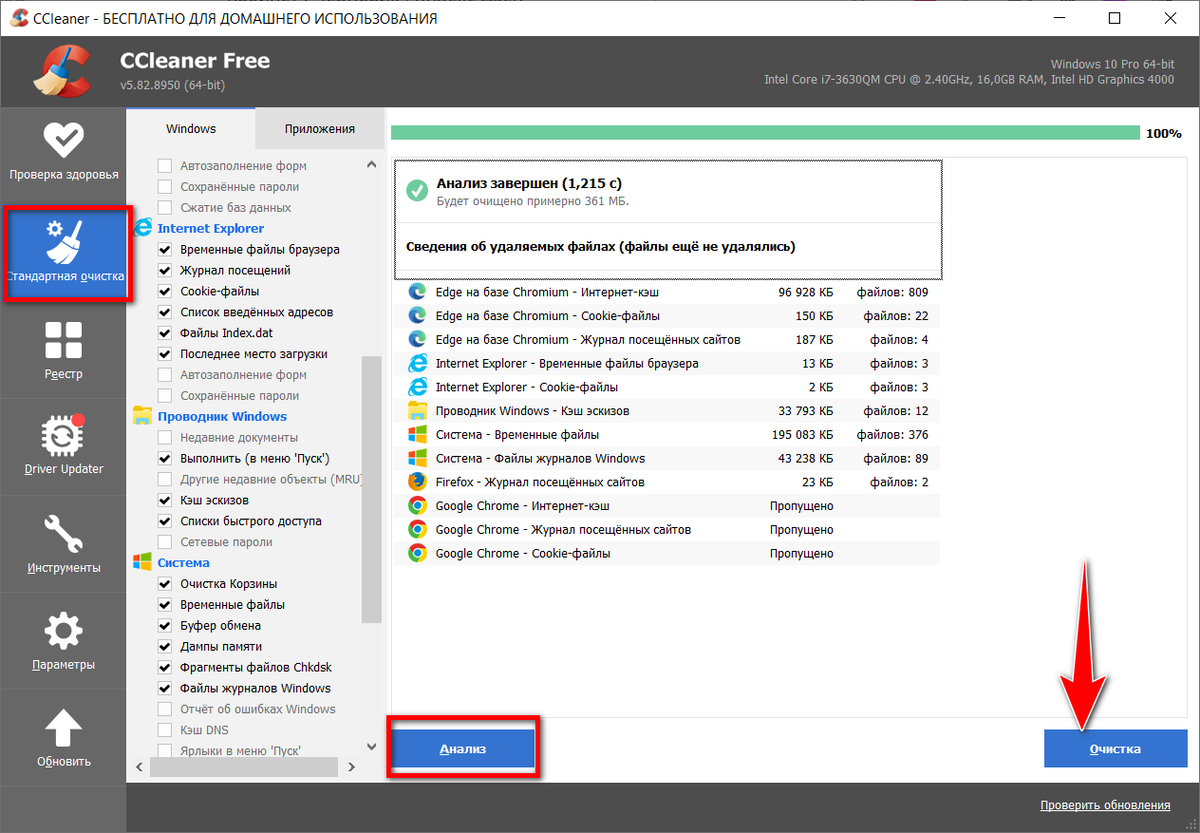This screenshot has width=1200, height=833.
Task: Uncheck Кэш эскизов checkbox
Action: coord(165,500)
